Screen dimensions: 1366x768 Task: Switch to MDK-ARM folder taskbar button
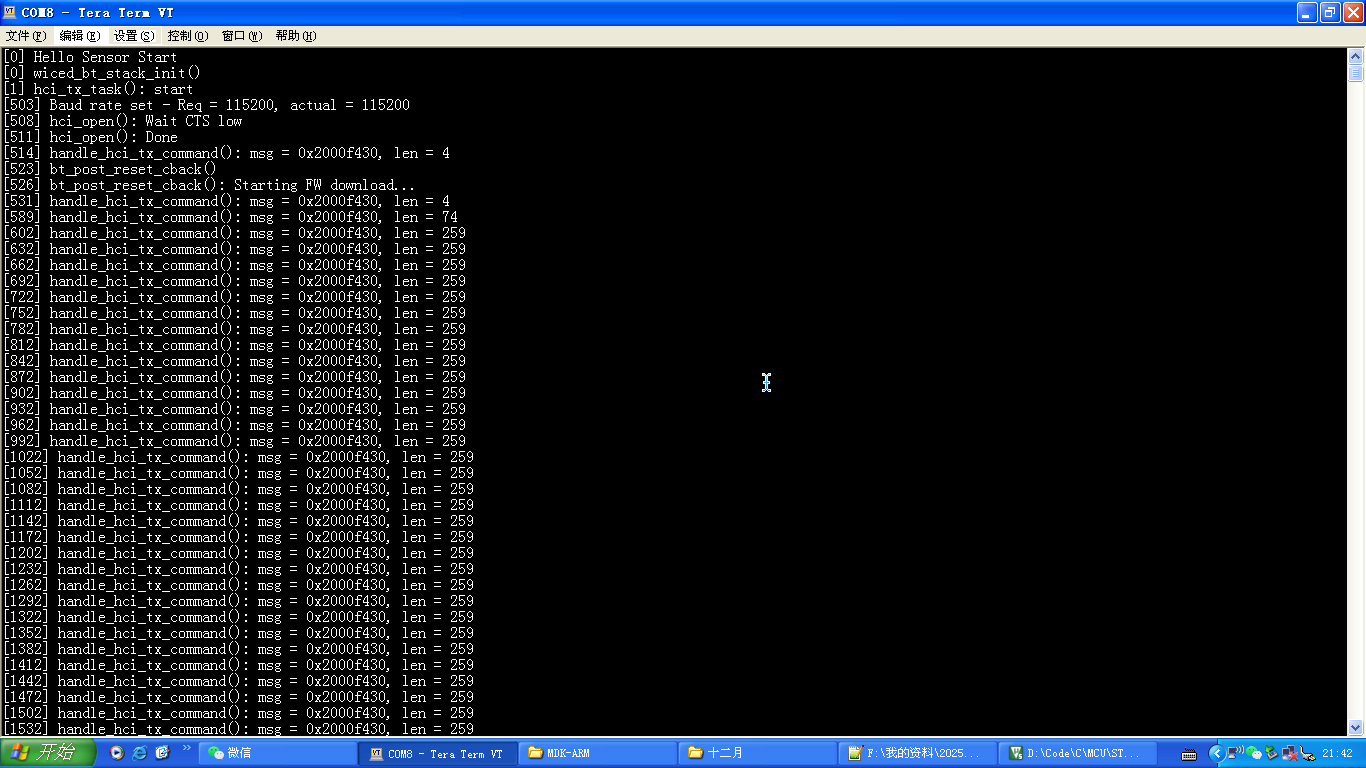[x=597, y=753]
